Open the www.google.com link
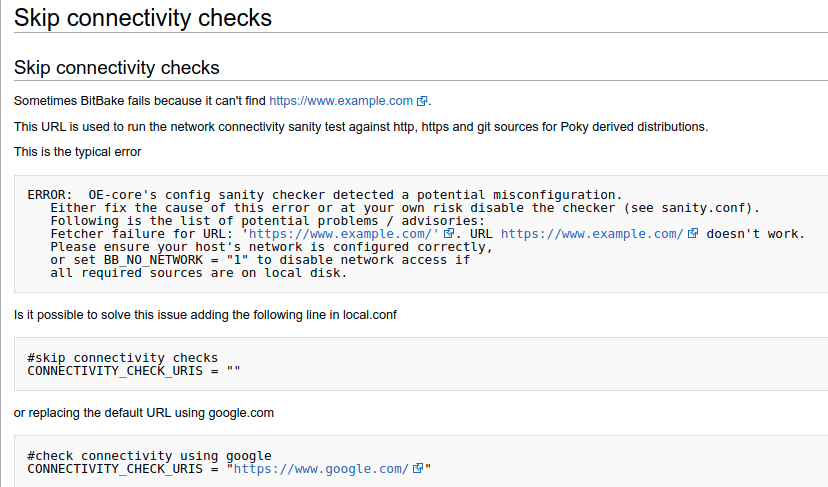 tap(321, 469)
